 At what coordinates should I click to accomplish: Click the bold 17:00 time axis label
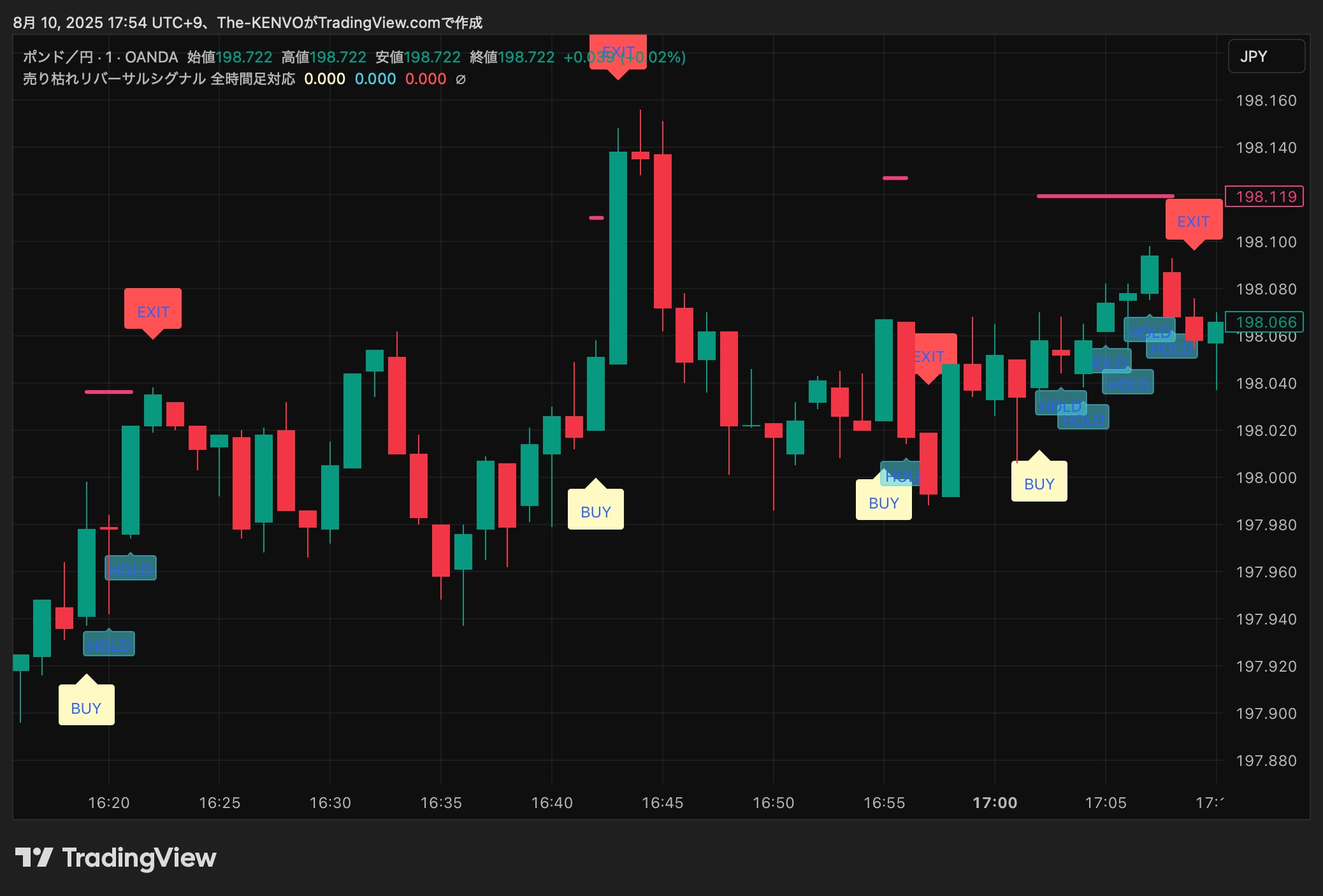[x=994, y=802]
